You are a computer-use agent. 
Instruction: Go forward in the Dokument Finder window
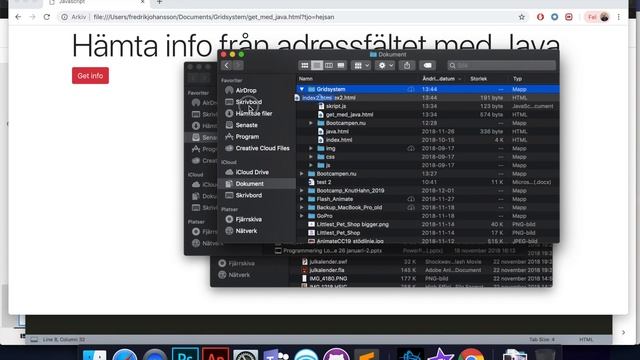tap(238, 65)
